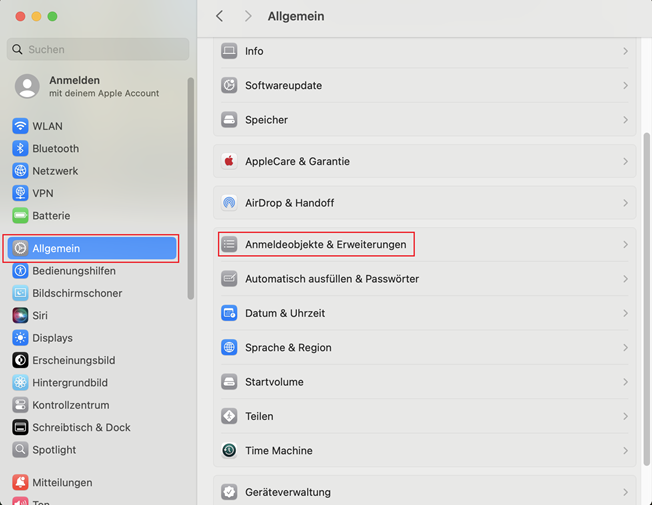Open AirDrop & Handoff via chevron
652x505 pixels.
tap(625, 203)
